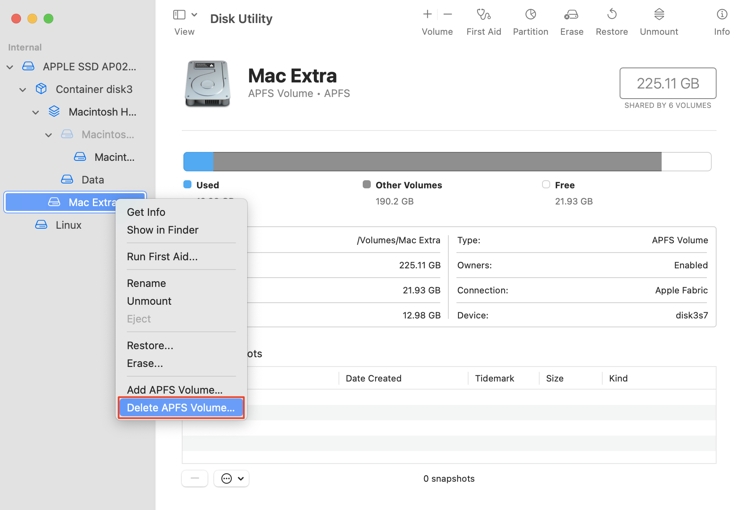Click the APPLE SSD disk icon
This screenshot has width=740, height=510.
point(28,66)
